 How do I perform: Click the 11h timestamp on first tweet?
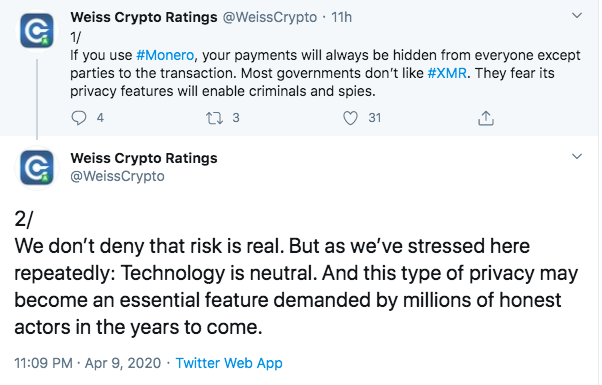coord(341,17)
